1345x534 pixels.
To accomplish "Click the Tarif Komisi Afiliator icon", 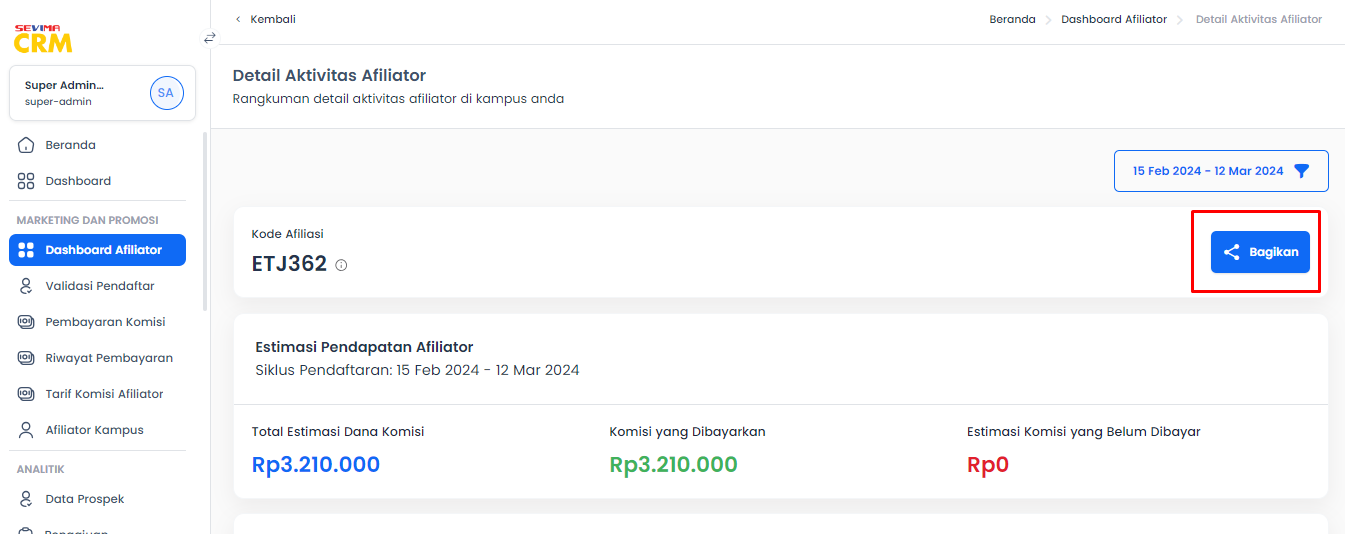I will click(x=27, y=394).
